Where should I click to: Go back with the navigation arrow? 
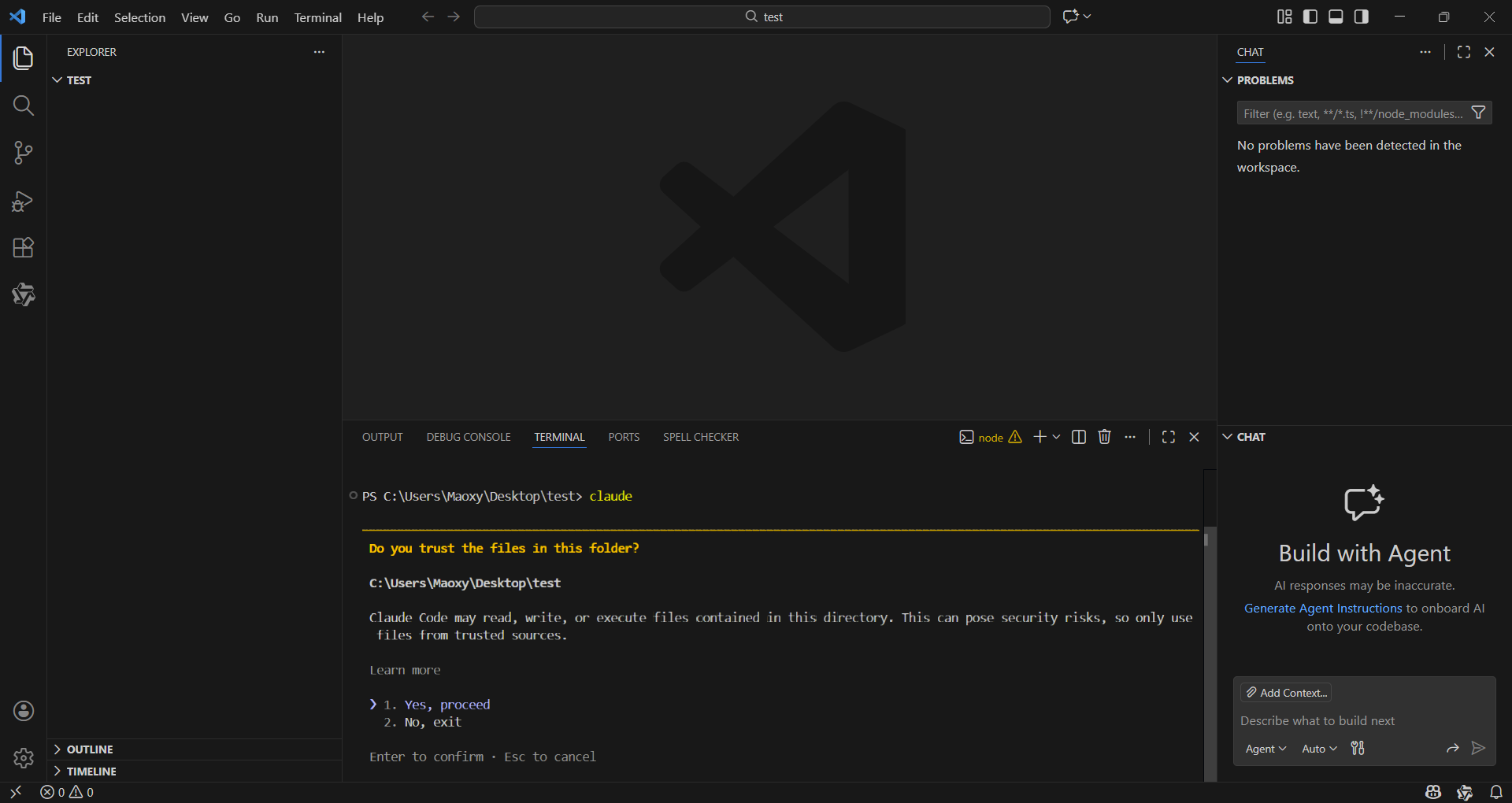tap(428, 17)
